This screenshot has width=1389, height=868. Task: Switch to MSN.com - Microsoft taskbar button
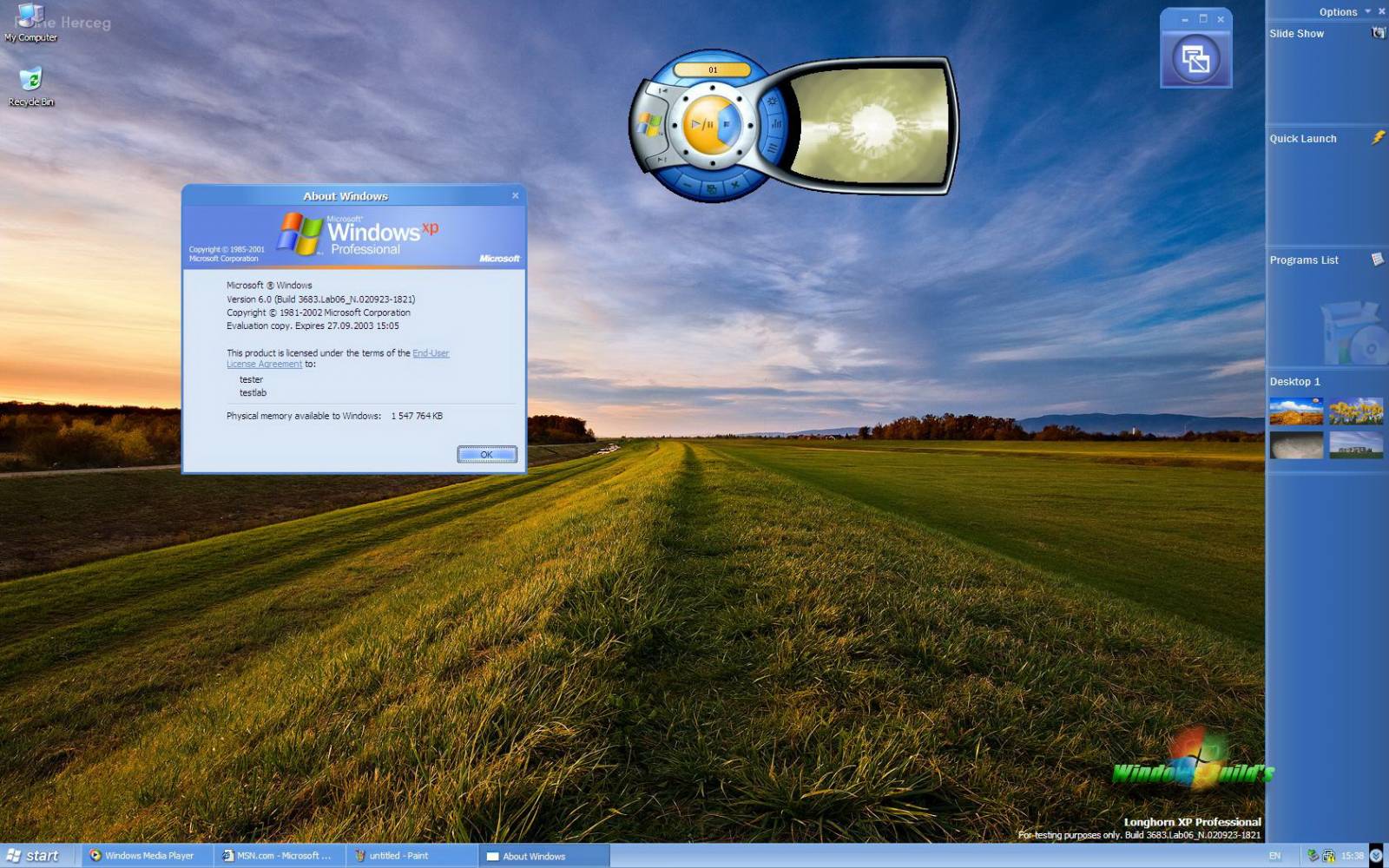click(280, 856)
